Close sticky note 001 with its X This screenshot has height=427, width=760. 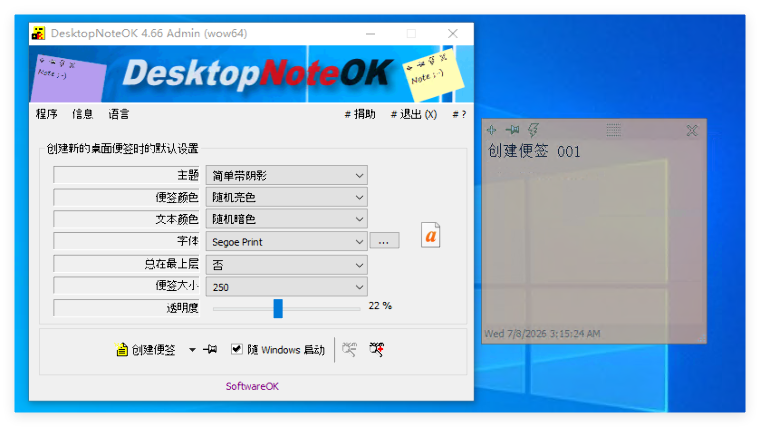[x=692, y=130]
